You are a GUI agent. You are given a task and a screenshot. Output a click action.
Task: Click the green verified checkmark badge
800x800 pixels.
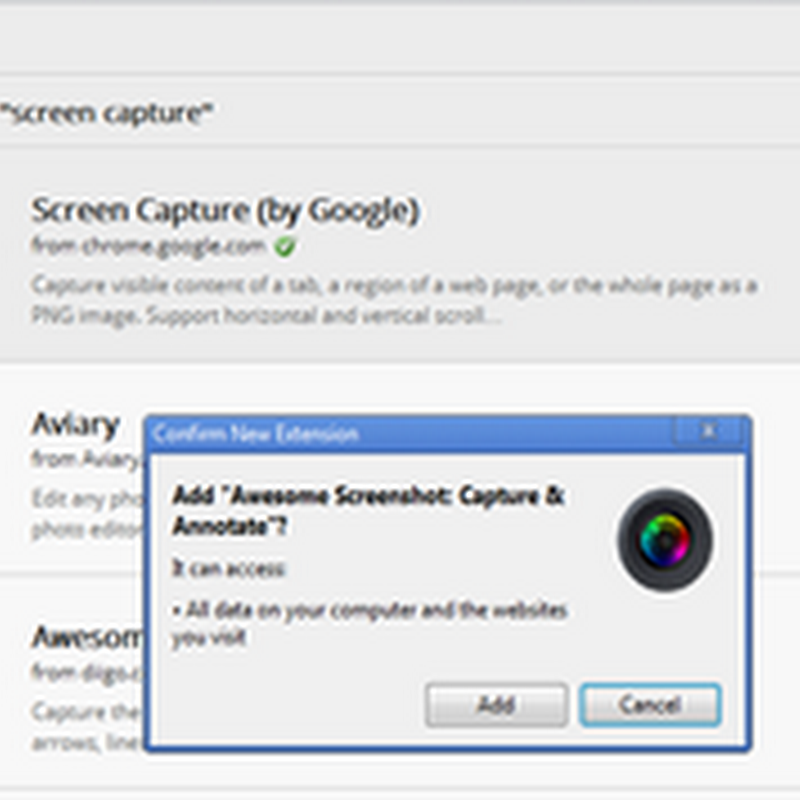coord(283,245)
